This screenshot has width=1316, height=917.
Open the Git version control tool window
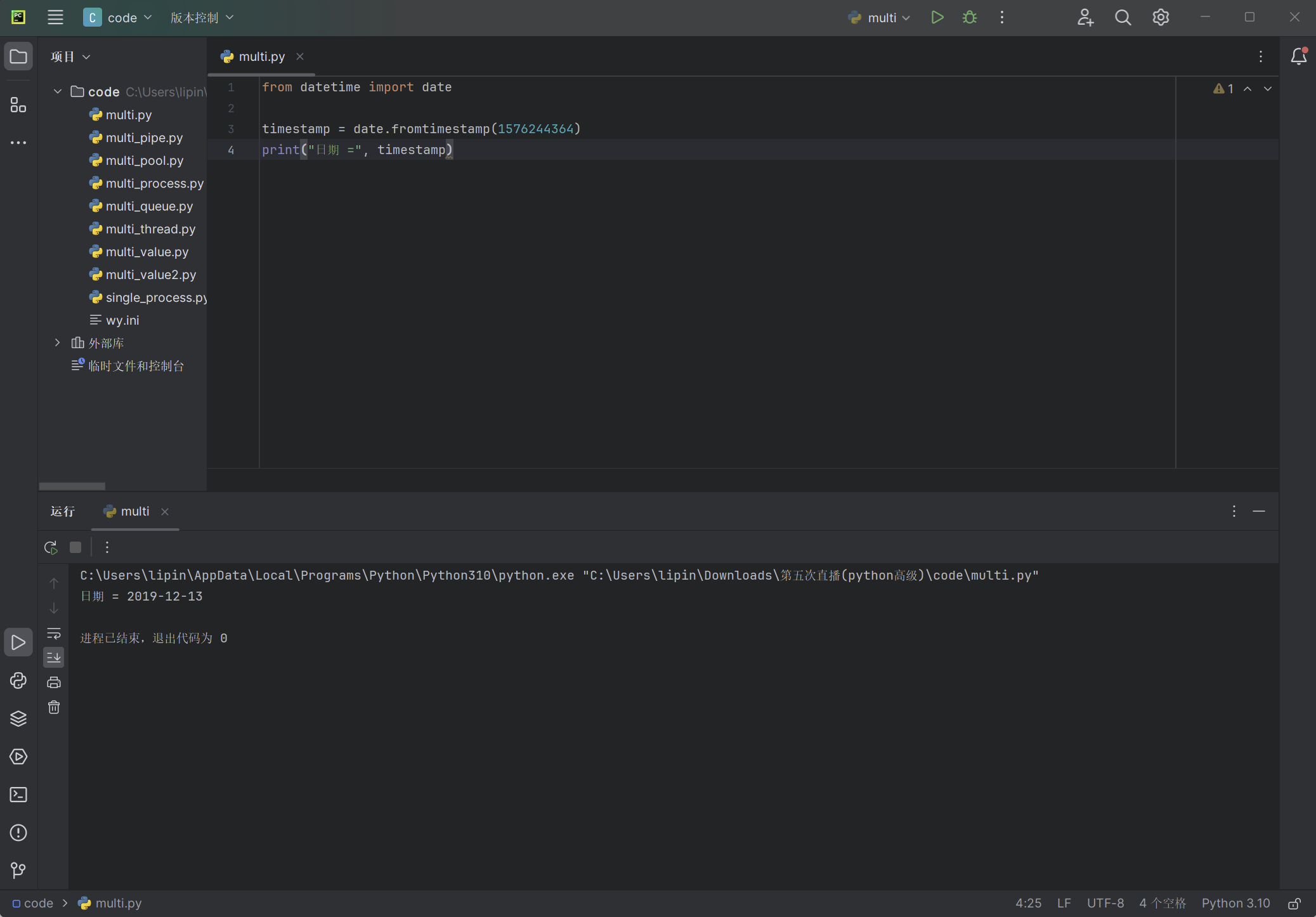point(18,870)
